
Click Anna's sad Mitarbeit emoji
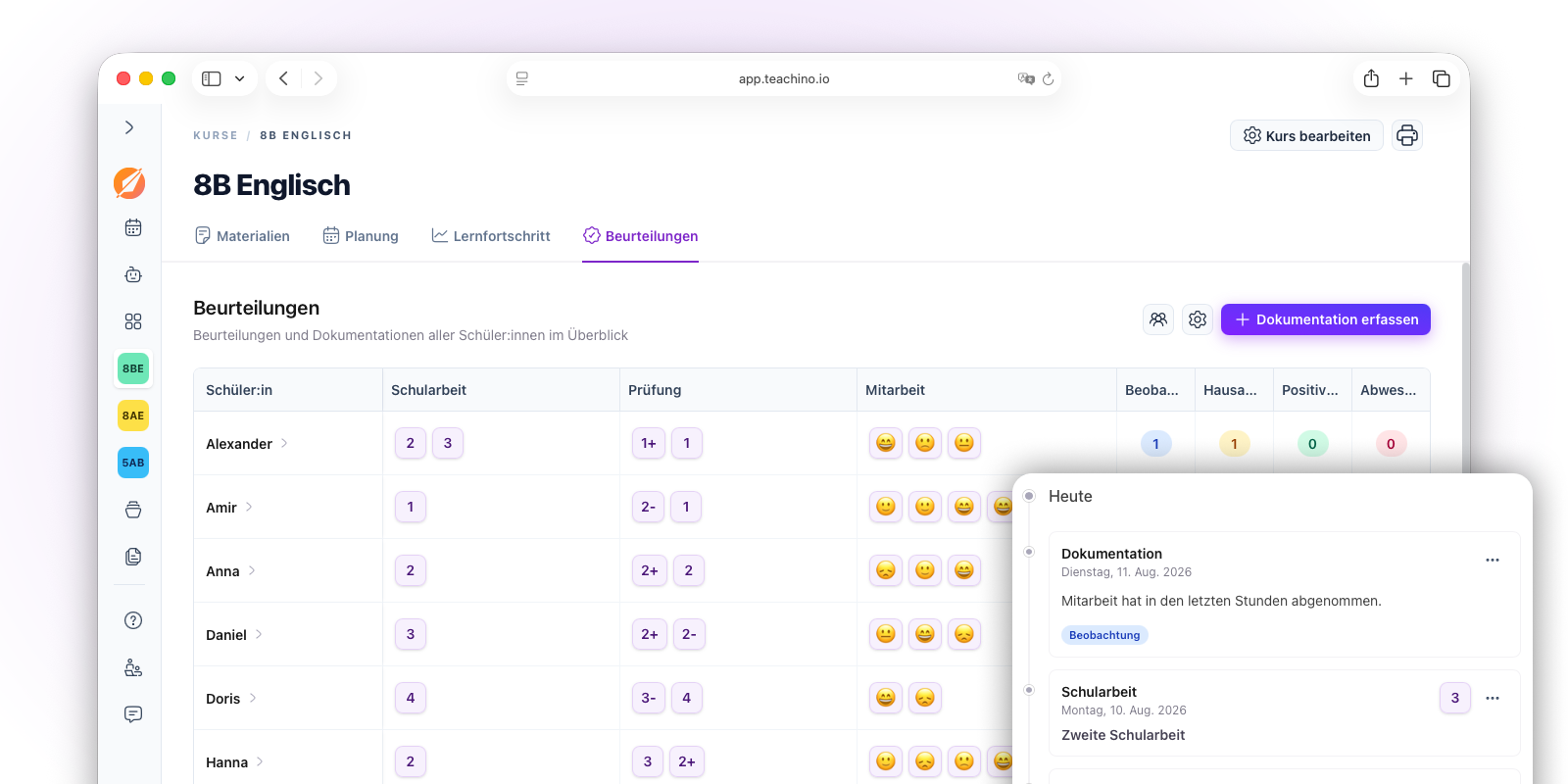[886, 570]
